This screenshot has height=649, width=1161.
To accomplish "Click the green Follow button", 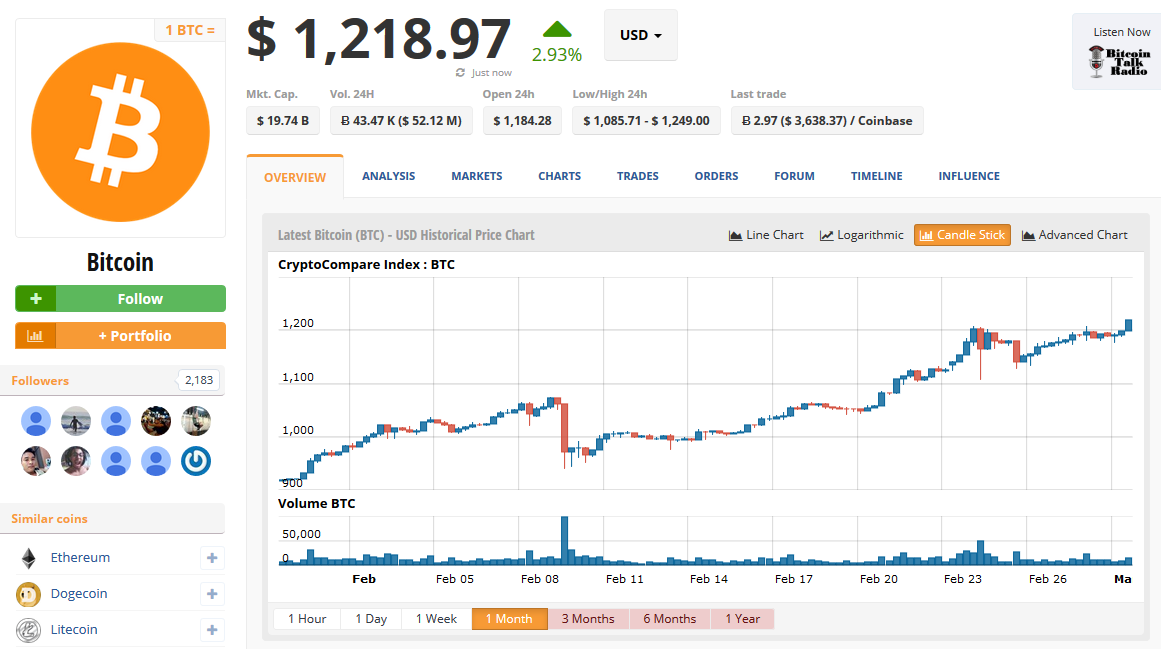I will pos(120,299).
